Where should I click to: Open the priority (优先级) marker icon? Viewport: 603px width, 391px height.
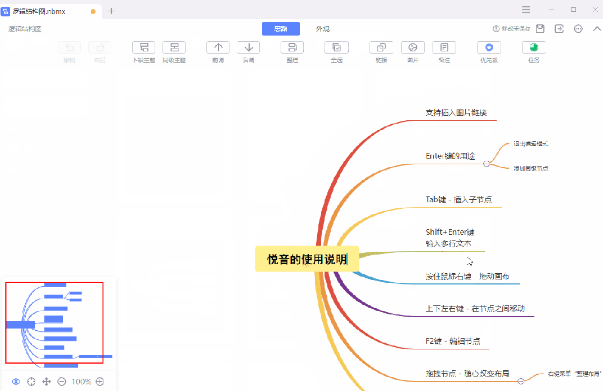click(x=489, y=48)
